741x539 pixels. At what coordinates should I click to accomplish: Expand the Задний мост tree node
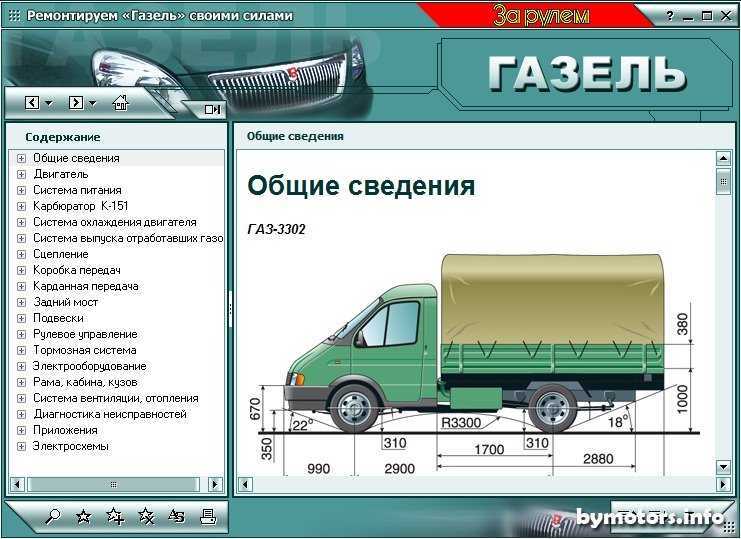click(21, 302)
